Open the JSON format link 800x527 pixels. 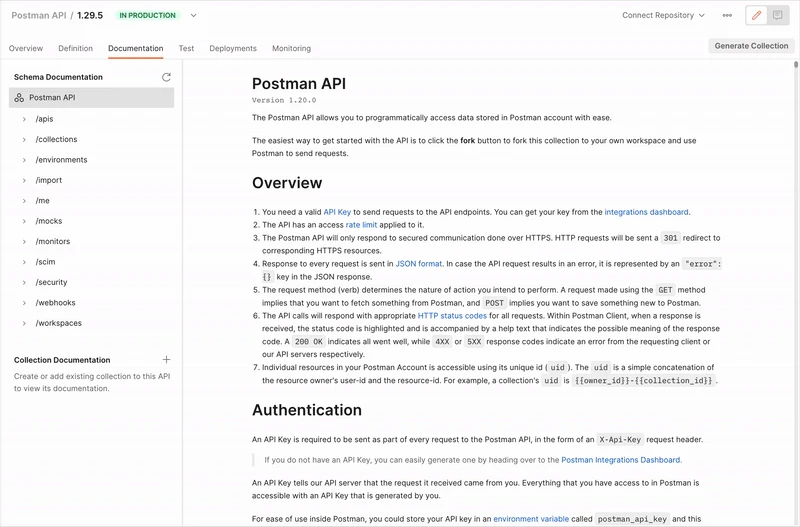pos(419,264)
